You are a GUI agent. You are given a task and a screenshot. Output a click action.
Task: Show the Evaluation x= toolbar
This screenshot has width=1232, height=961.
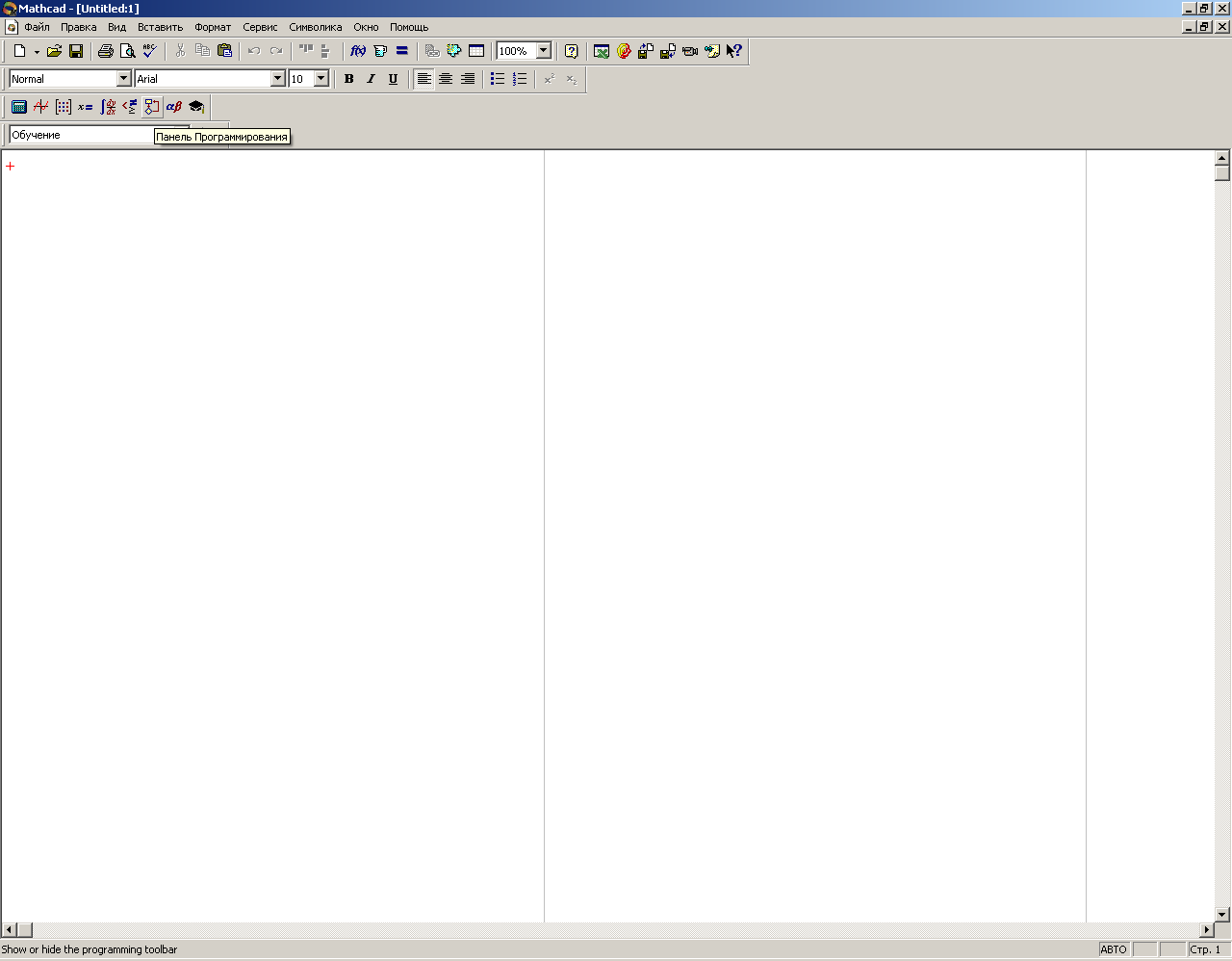86,107
